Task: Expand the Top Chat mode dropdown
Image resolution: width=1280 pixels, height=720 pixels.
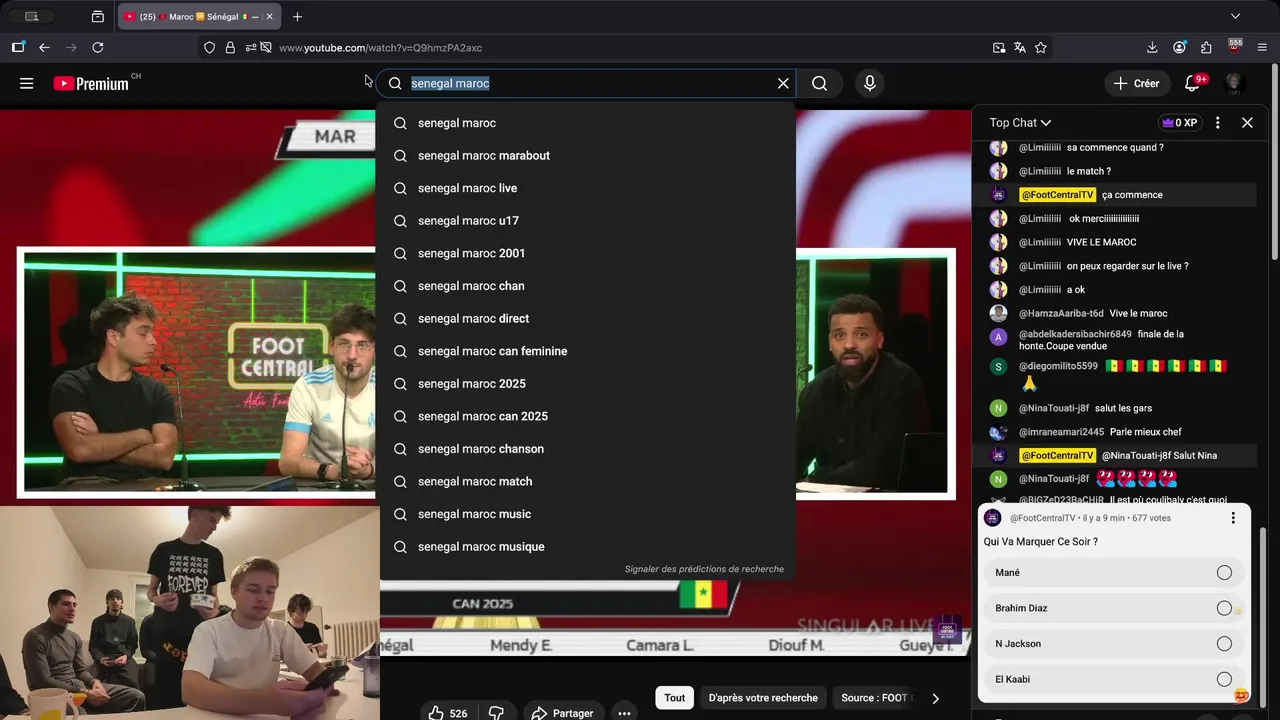Action: (1020, 123)
